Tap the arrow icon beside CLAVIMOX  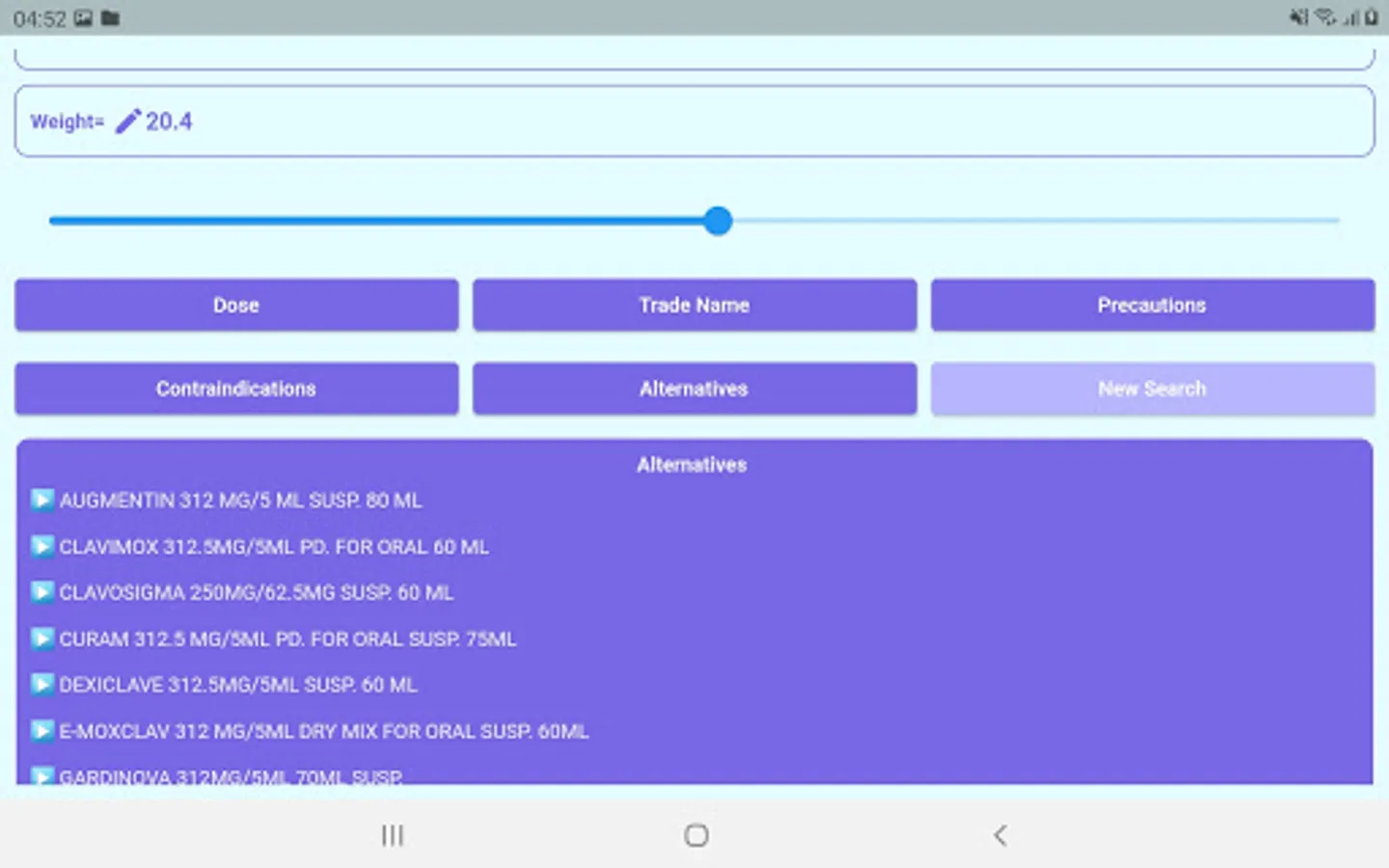click(41, 546)
